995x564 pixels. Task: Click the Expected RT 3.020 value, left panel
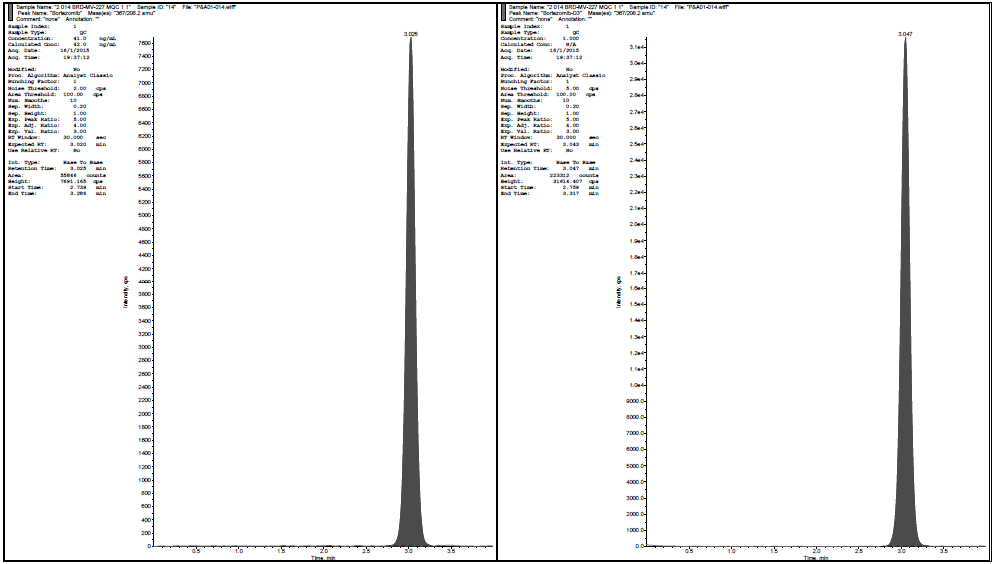77,143
